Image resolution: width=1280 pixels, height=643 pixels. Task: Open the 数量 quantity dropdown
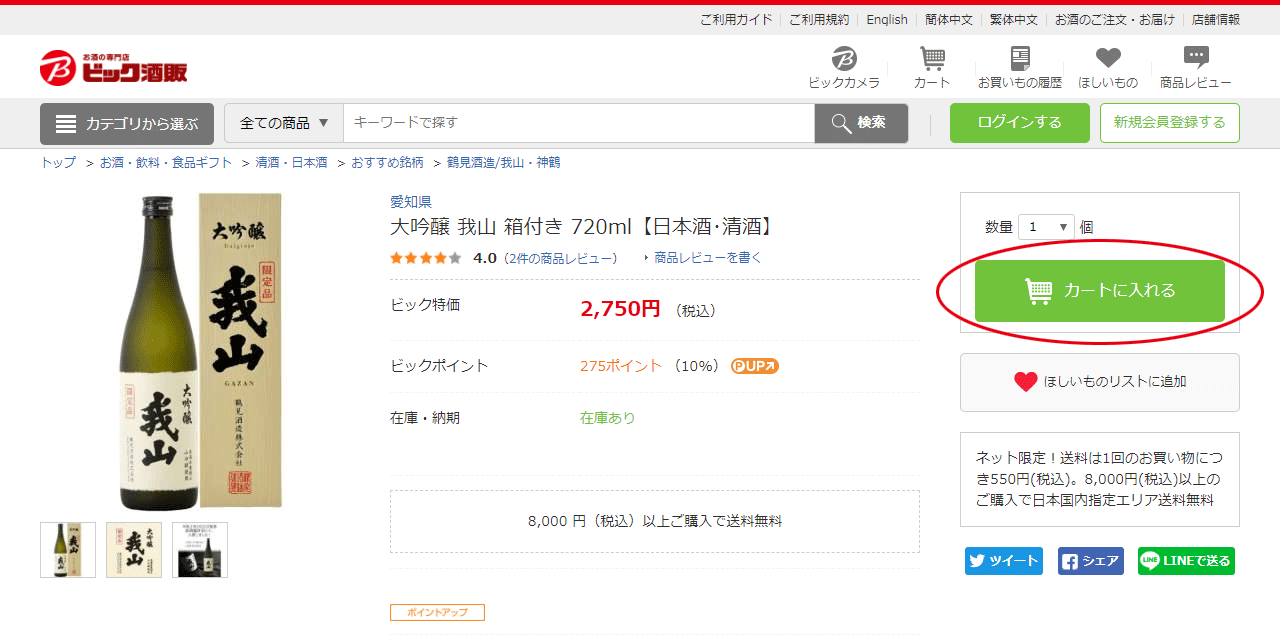point(1046,227)
